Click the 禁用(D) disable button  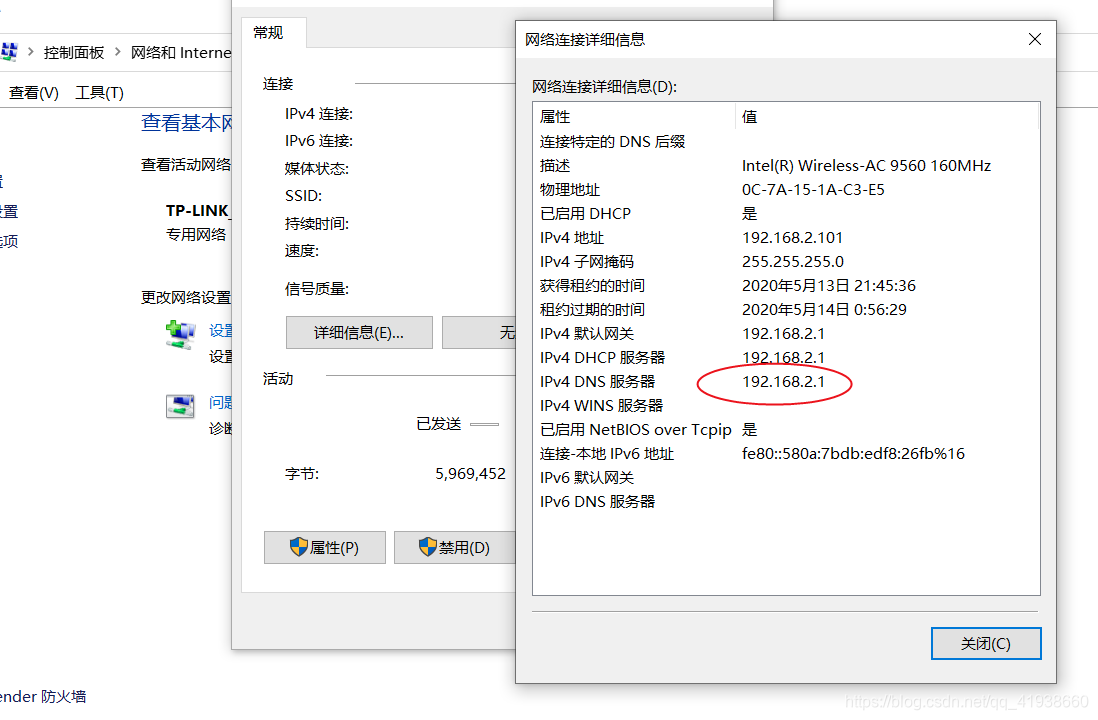click(454, 547)
